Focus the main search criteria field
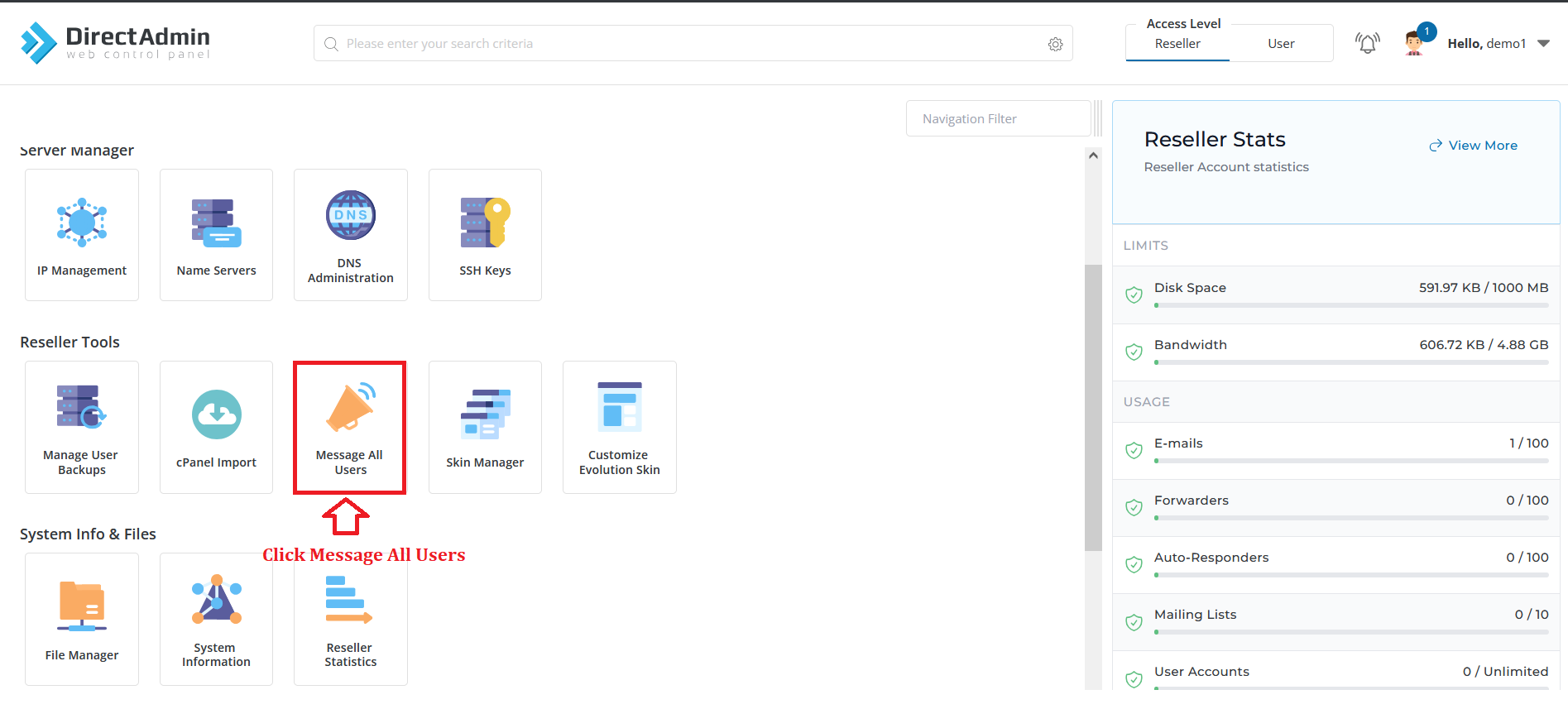 coord(693,44)
